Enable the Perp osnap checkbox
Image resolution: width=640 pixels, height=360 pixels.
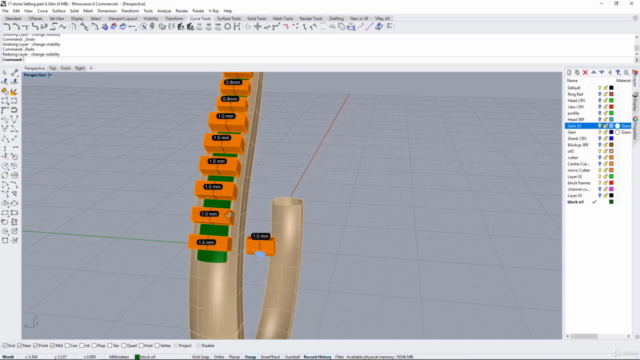point(94,346)
